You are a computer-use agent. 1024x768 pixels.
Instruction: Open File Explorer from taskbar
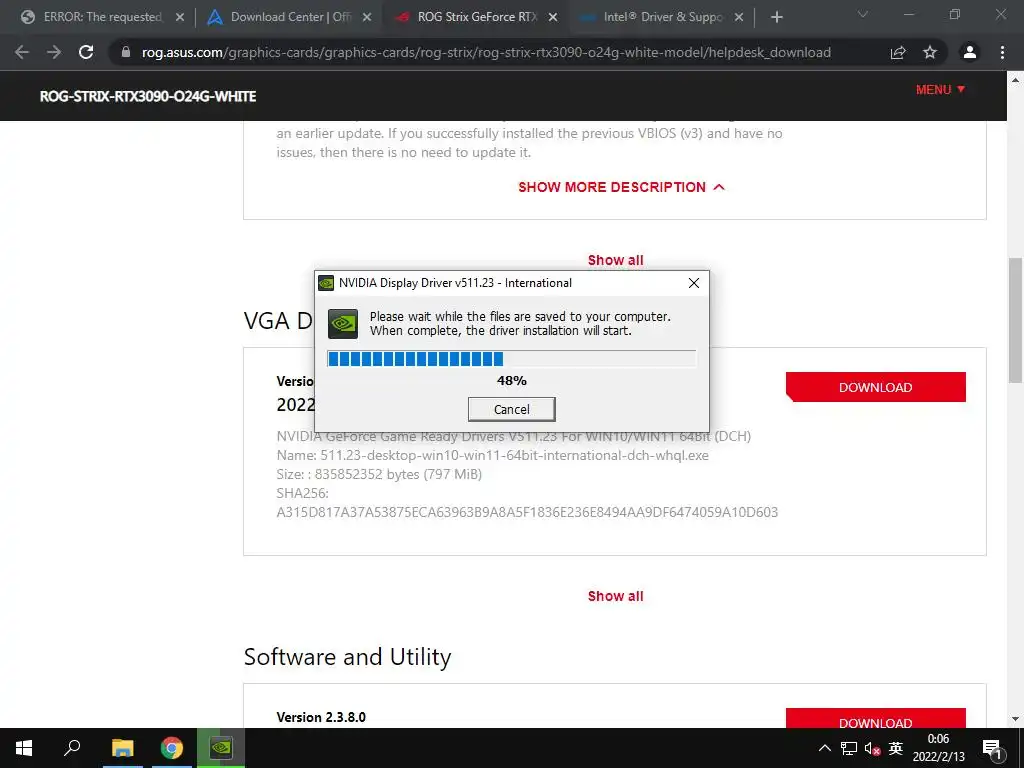(122, 748)
